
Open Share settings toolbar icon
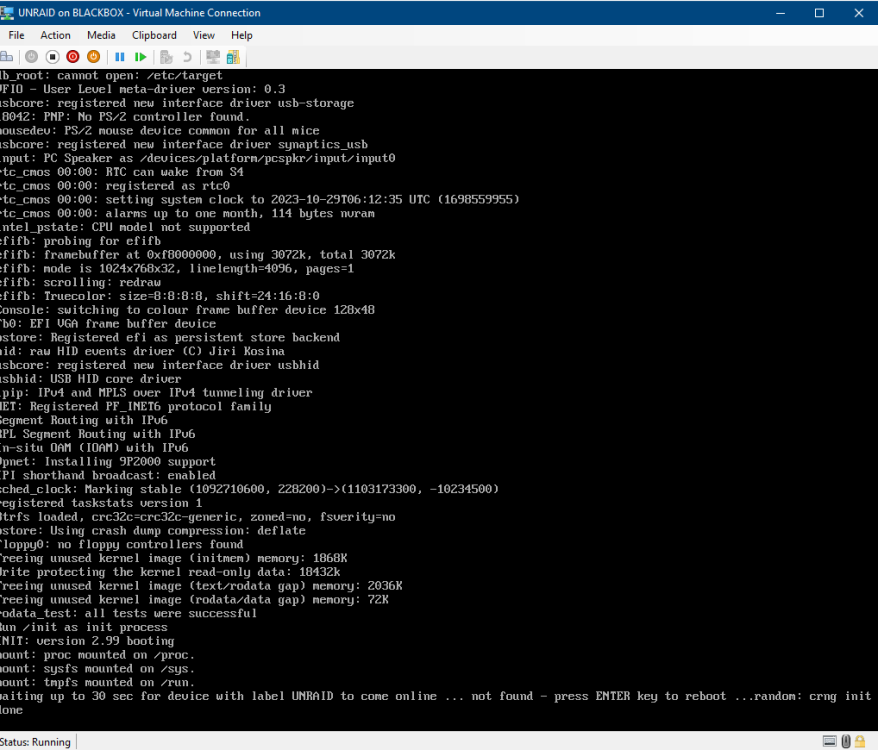coord(233,57)
